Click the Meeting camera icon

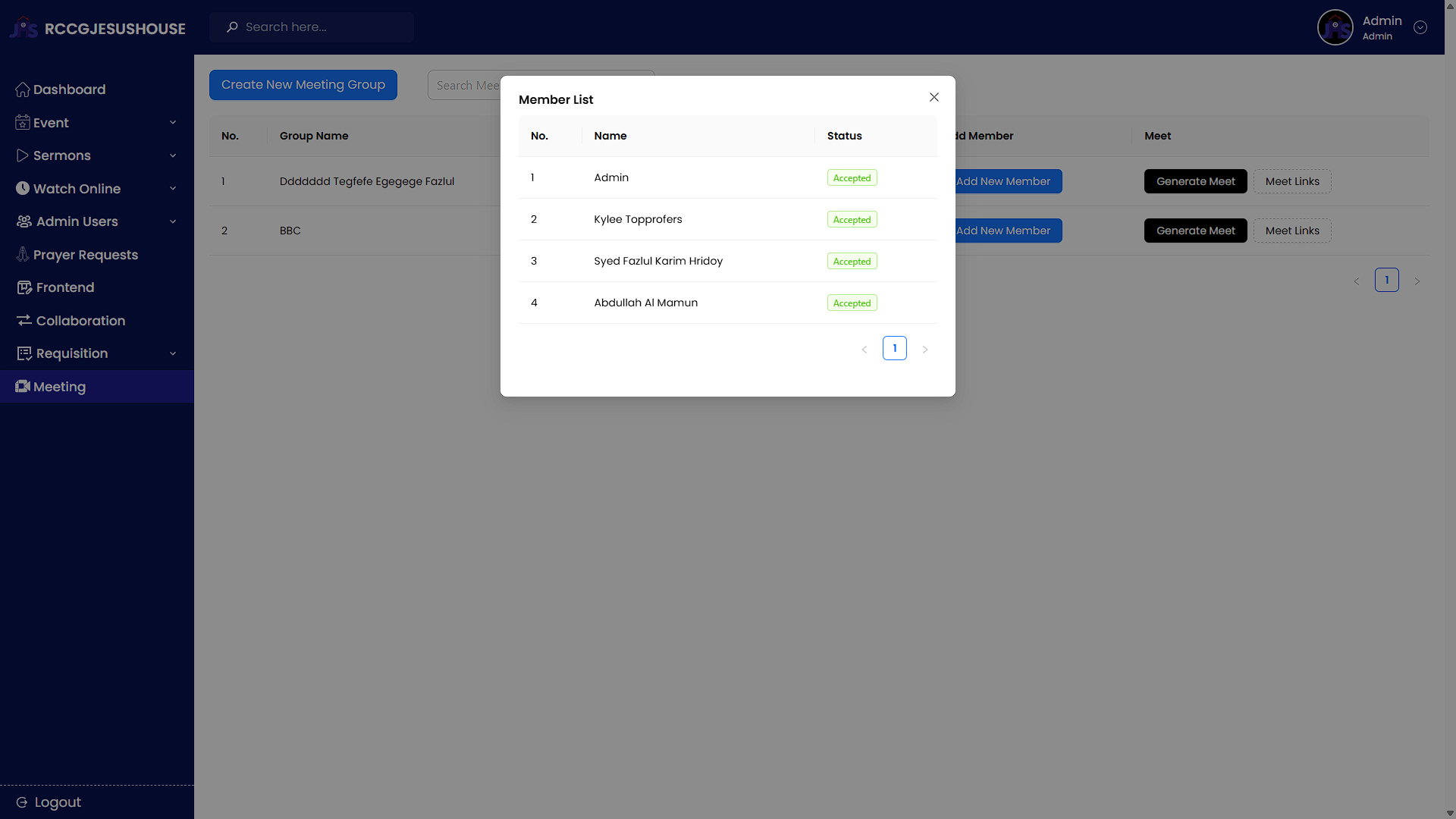click(x=23, y=387)
